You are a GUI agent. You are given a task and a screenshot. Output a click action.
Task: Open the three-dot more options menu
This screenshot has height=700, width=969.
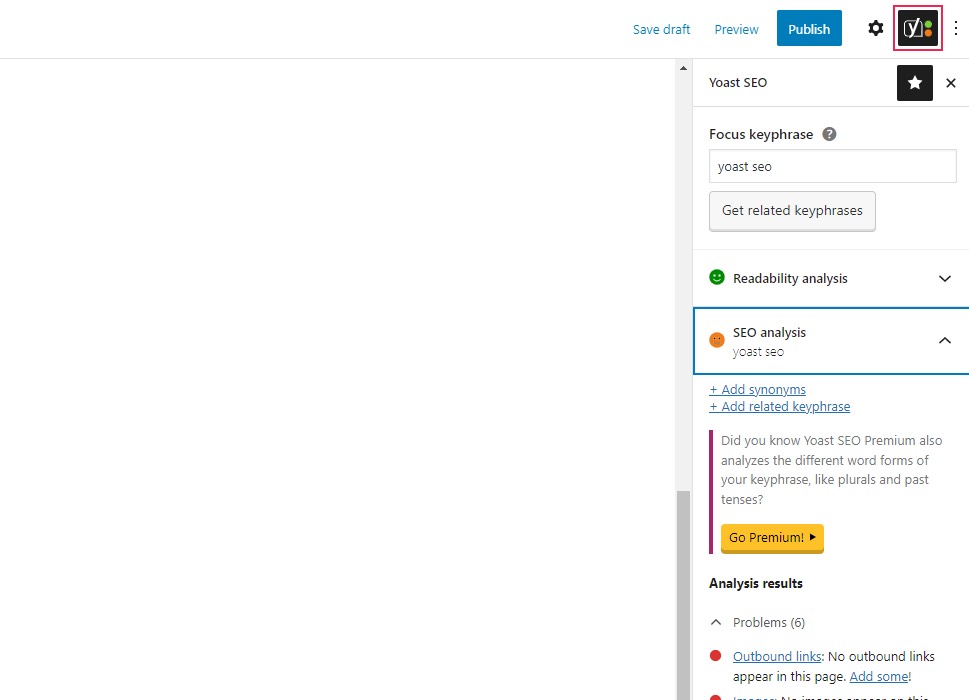point(955,28)
